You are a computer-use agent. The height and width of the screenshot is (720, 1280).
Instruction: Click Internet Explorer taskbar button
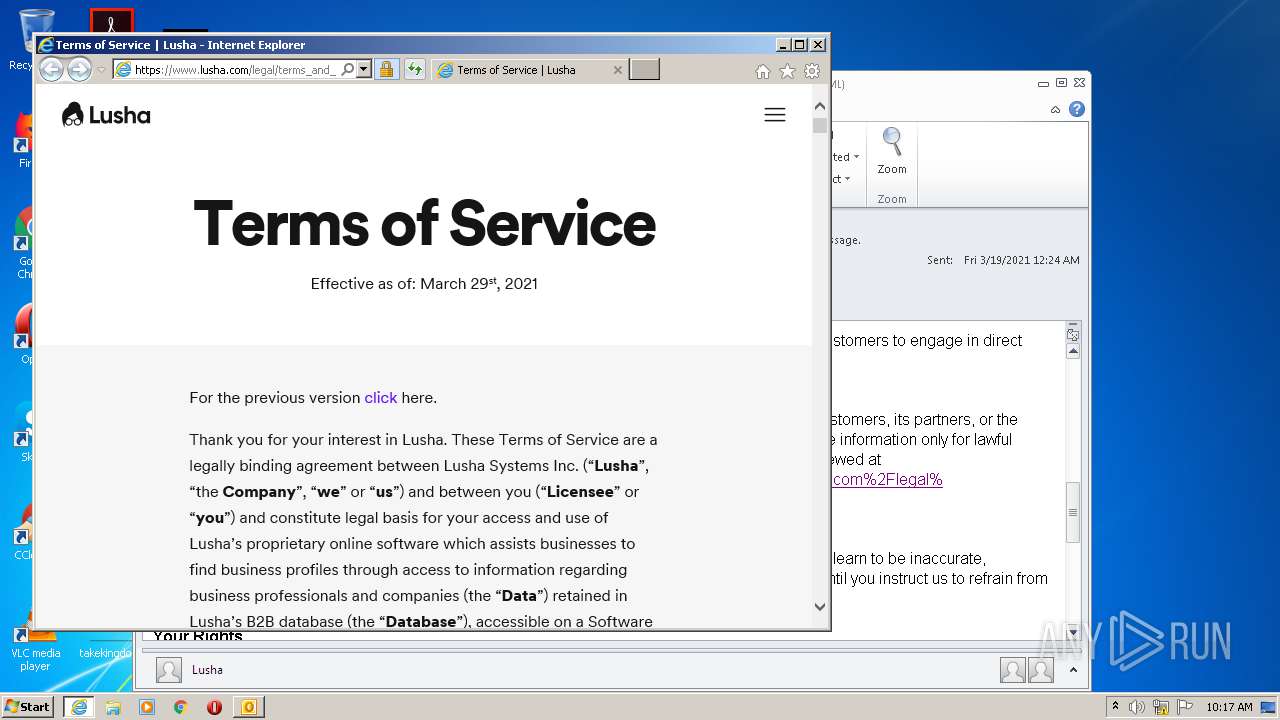click(x=79, y=707)
